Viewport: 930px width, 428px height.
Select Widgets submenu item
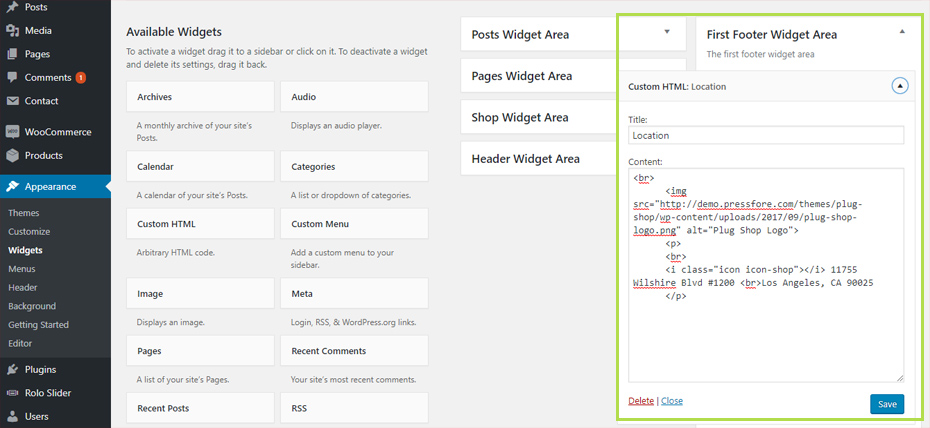(x=26, y=250)
